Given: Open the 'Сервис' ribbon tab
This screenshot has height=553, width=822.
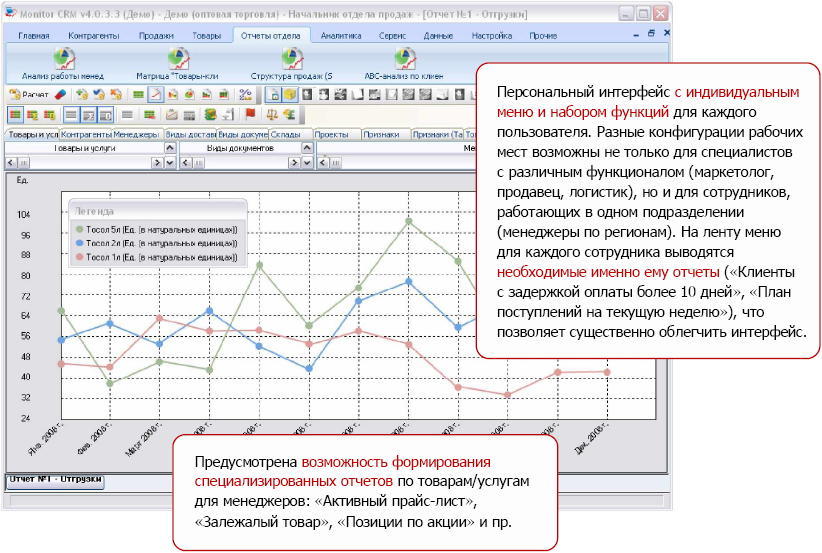Looking at the screenshot, I should coord(392,36).
